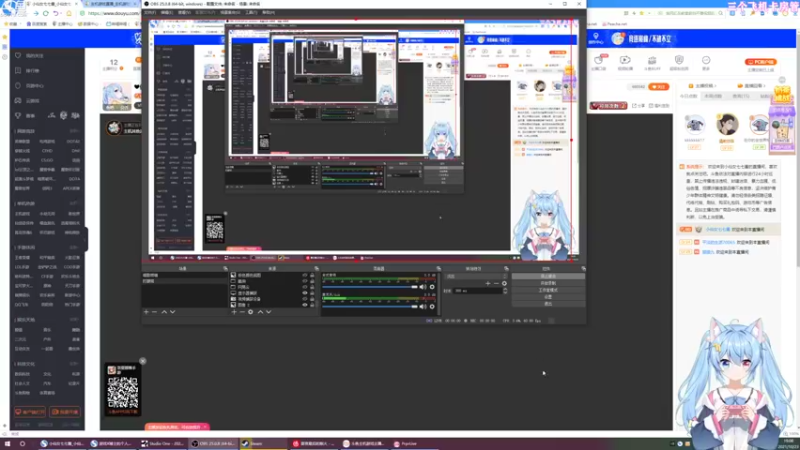
Task: Open the 帮助 menu in OBS
Action: coord(268,12)
